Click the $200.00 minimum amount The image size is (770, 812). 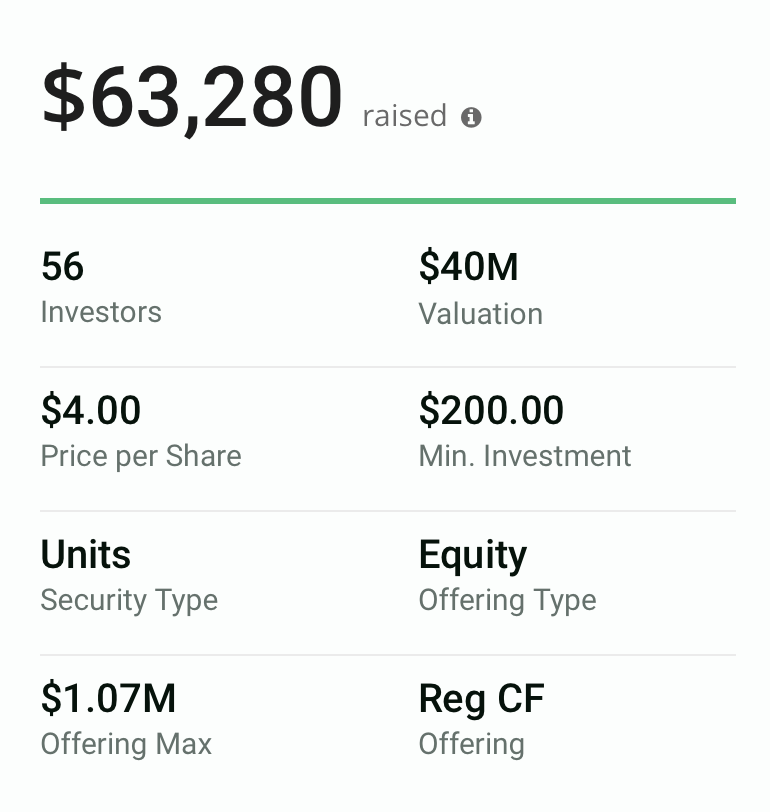click(490, 410)
